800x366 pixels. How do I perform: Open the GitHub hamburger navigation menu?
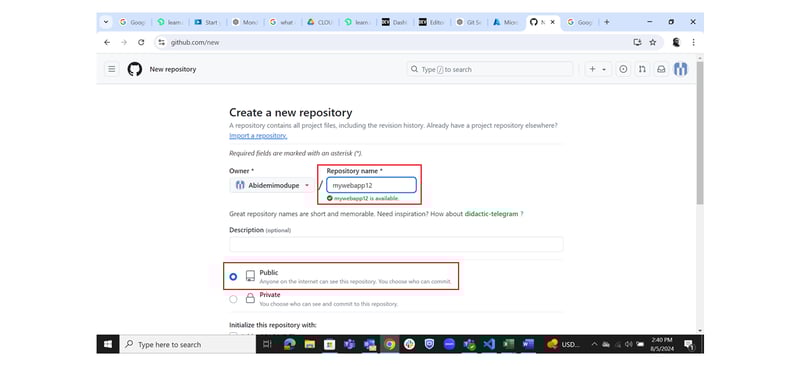[112, 69]
